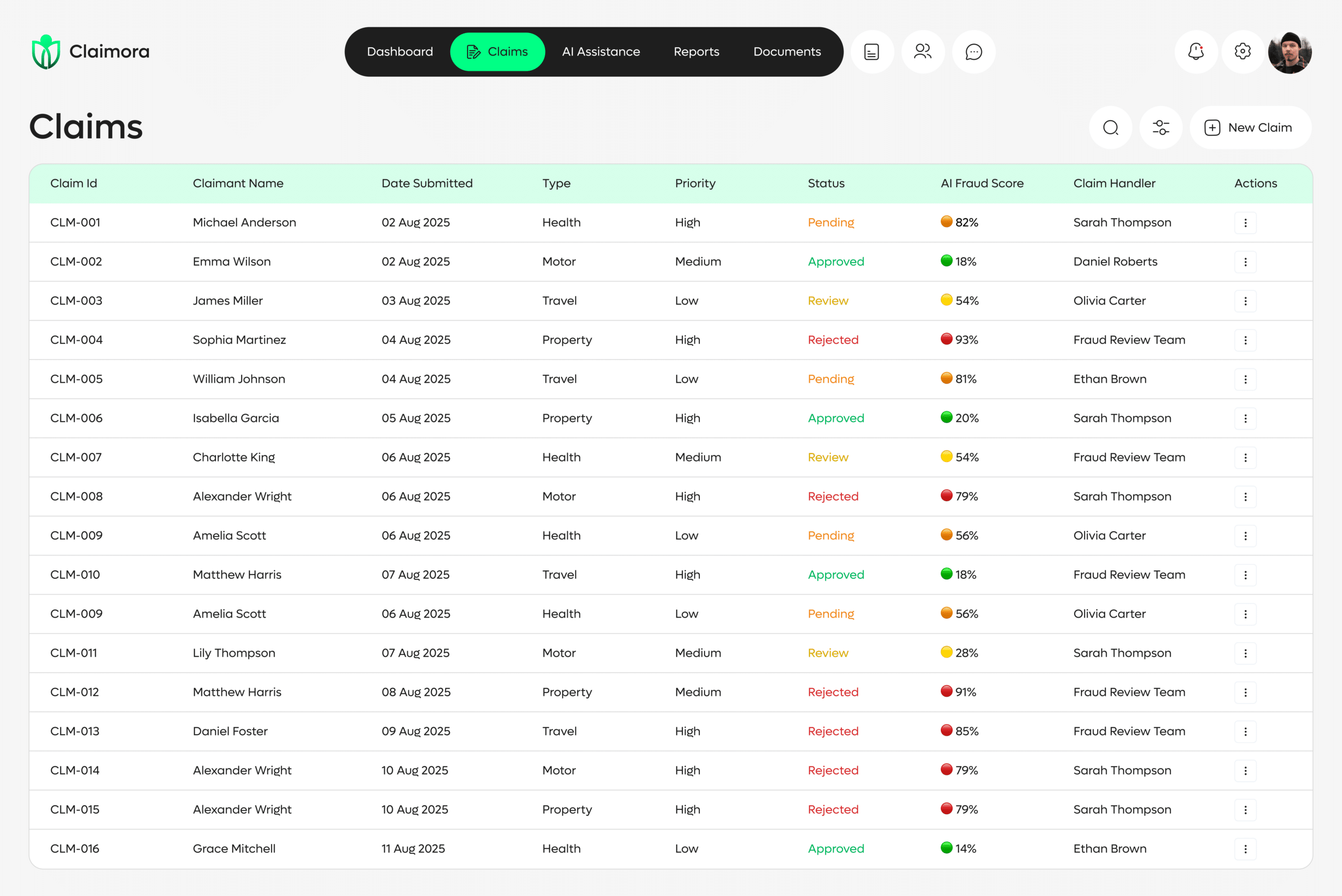Open notifications via the bell icon

click(x=1195, y=51)
